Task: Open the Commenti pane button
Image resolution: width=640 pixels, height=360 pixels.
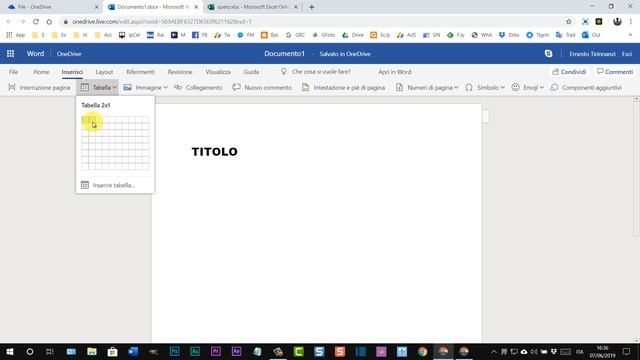Action: coord(615,72)
